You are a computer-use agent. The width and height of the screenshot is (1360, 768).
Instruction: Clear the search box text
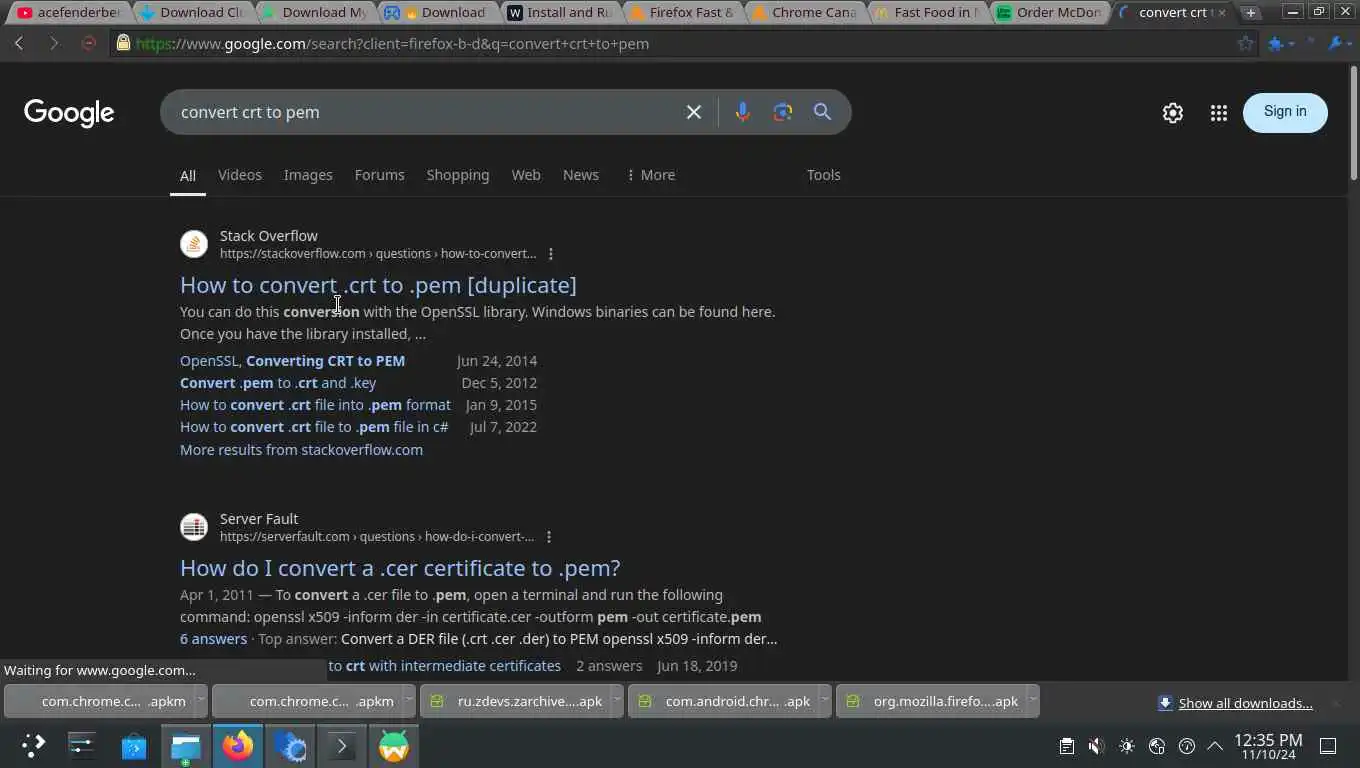click(694, 112)
